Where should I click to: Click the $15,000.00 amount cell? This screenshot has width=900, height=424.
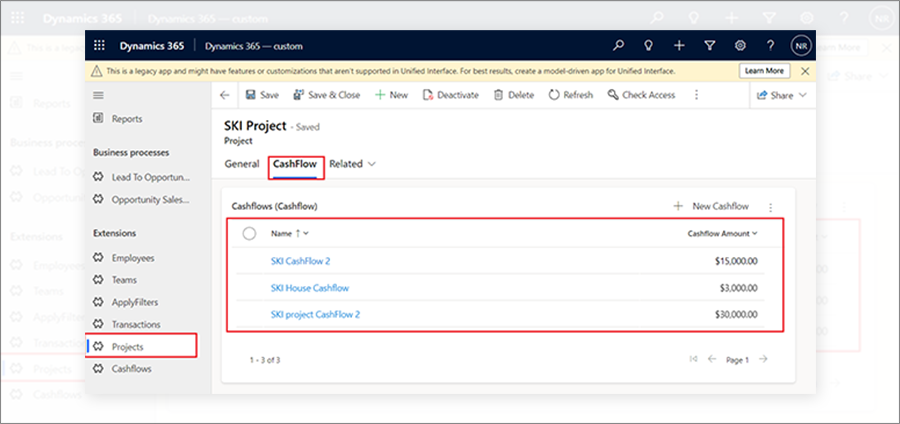pyautogui.click(x=736, y=261)
